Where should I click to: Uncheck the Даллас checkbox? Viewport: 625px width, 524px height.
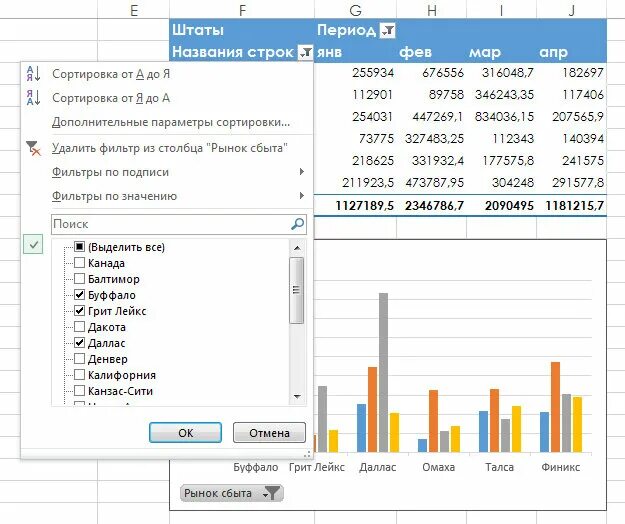(79, 343)
